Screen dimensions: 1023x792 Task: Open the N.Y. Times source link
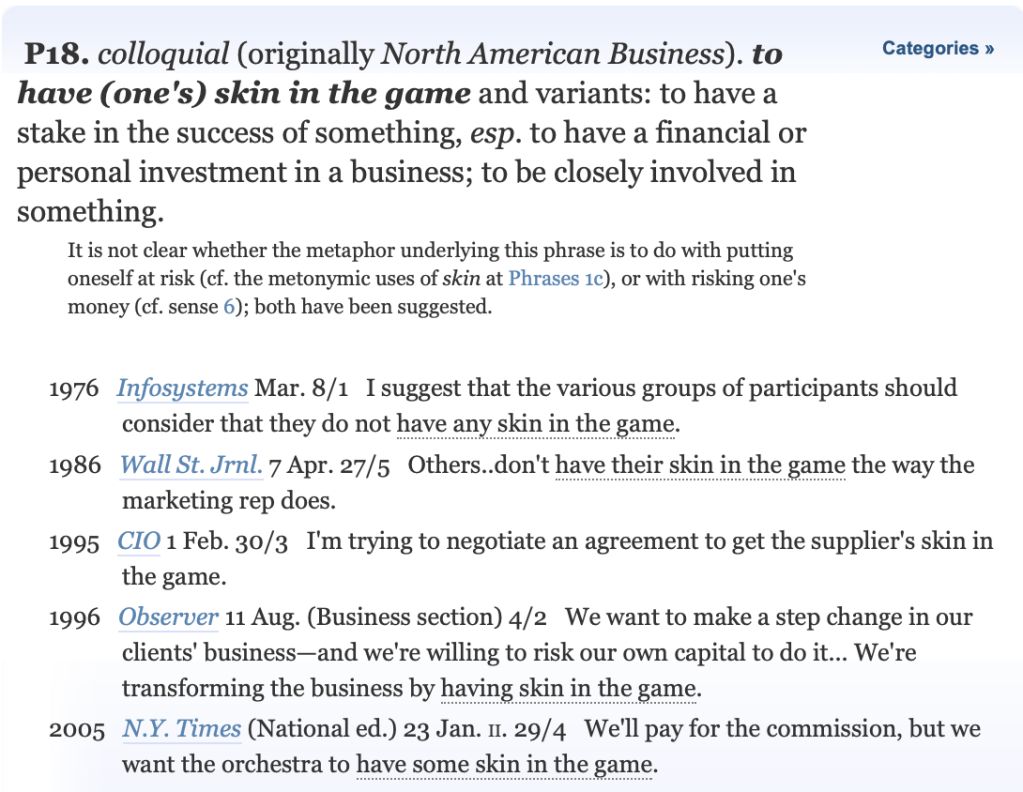(181, 730)
